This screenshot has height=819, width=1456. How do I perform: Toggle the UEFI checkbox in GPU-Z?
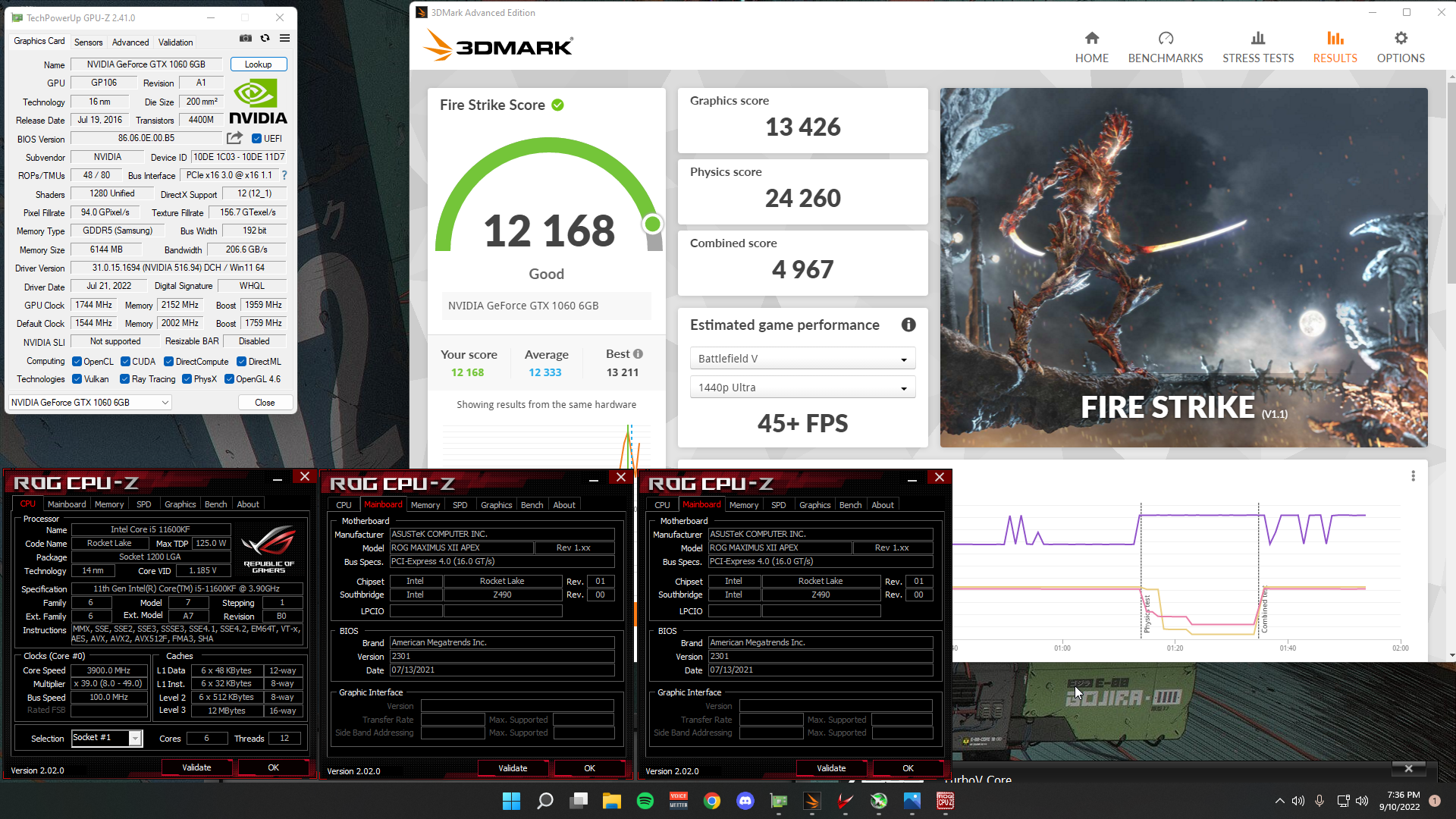[x=256, y=139]
